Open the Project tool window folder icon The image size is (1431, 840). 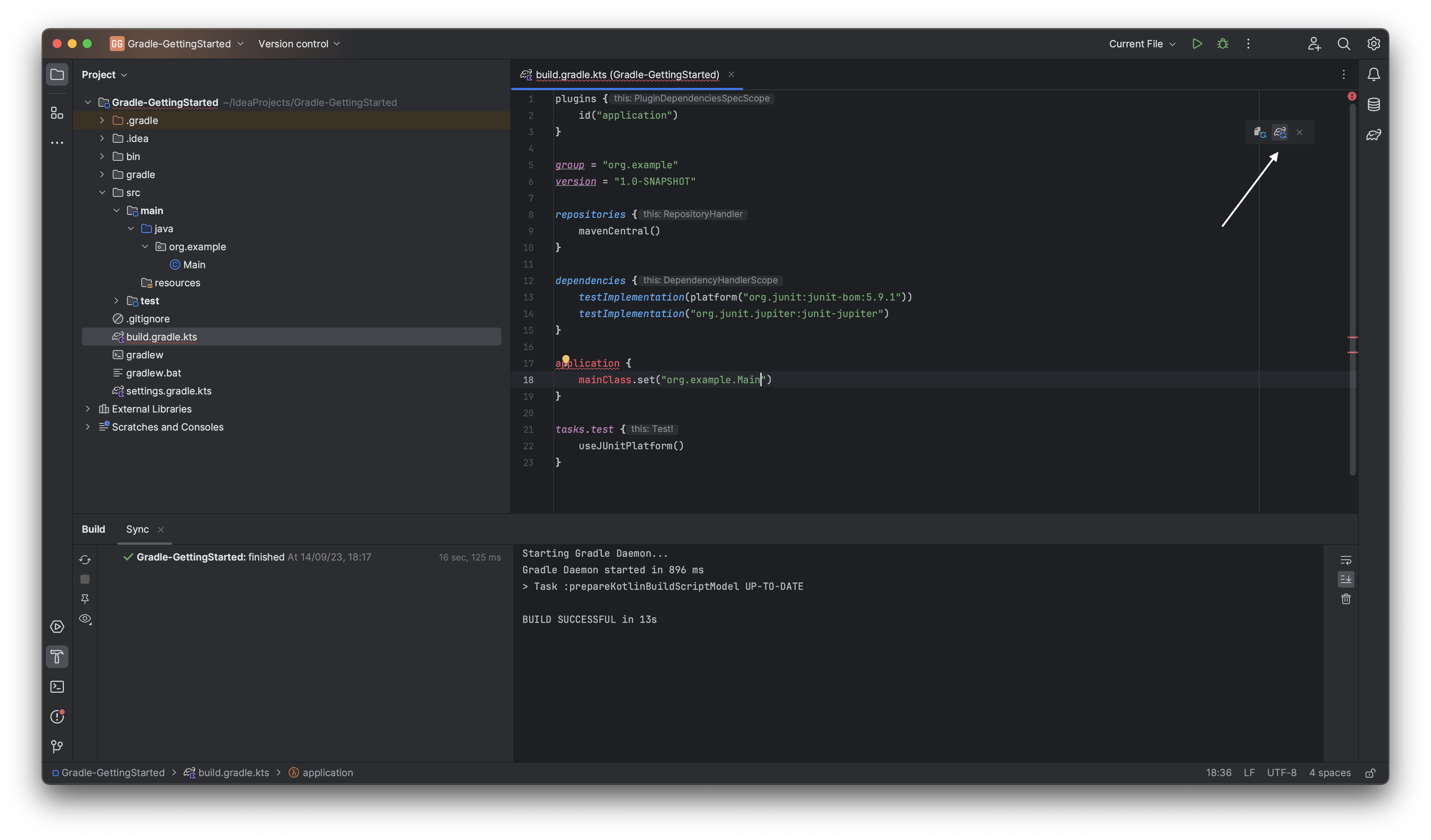[x=57, y=74]
